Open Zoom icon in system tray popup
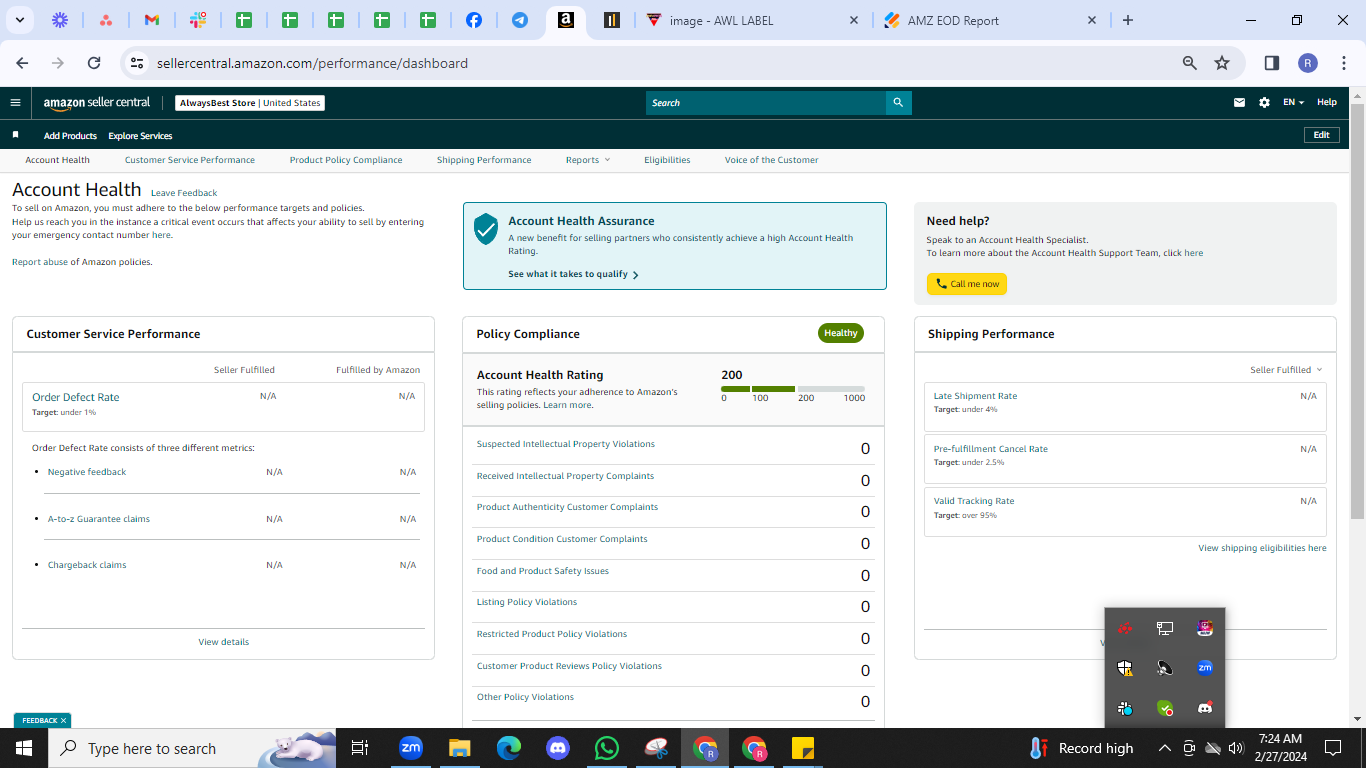Viewport: 1366px width, 768px height. coord(1205,668)
